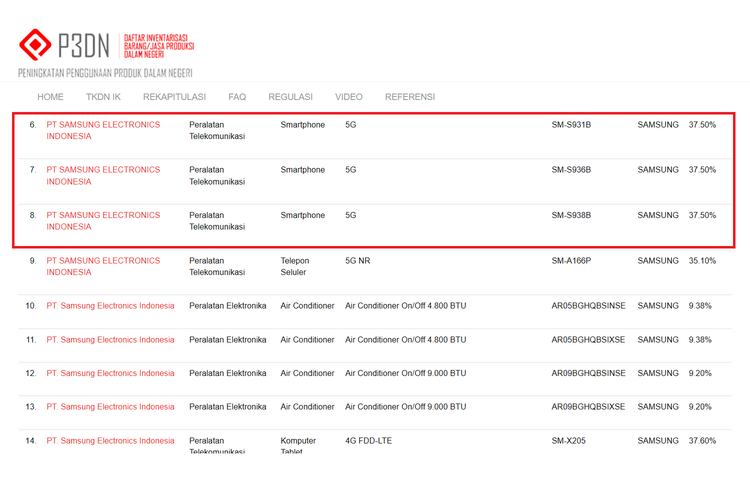This screenshot has width=750, height=500.
Task: Click company link in row 7
Action: pos(103,176)
